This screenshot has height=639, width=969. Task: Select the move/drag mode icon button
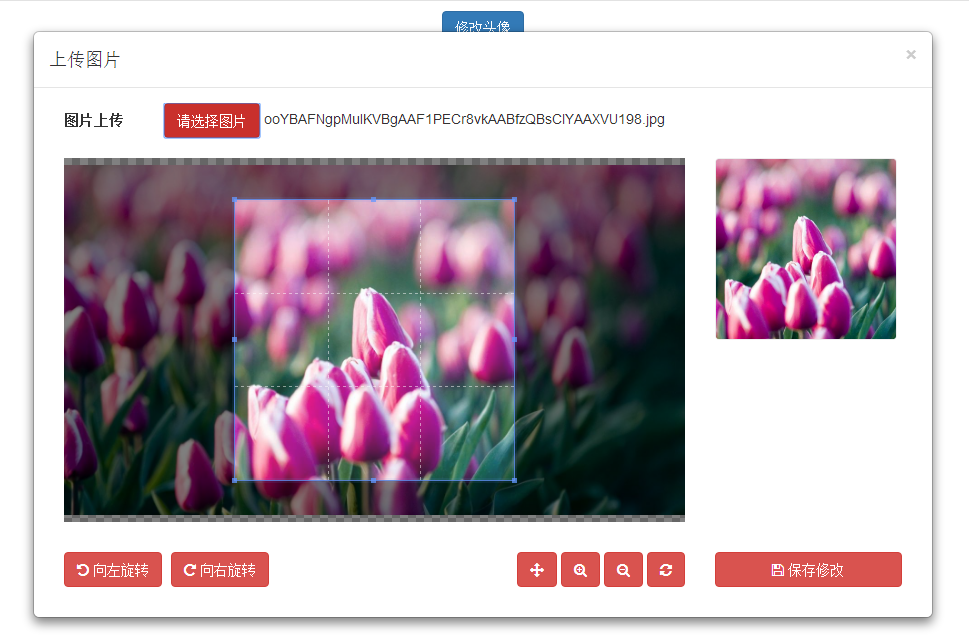pyautogui.click(x=537, y=570)
